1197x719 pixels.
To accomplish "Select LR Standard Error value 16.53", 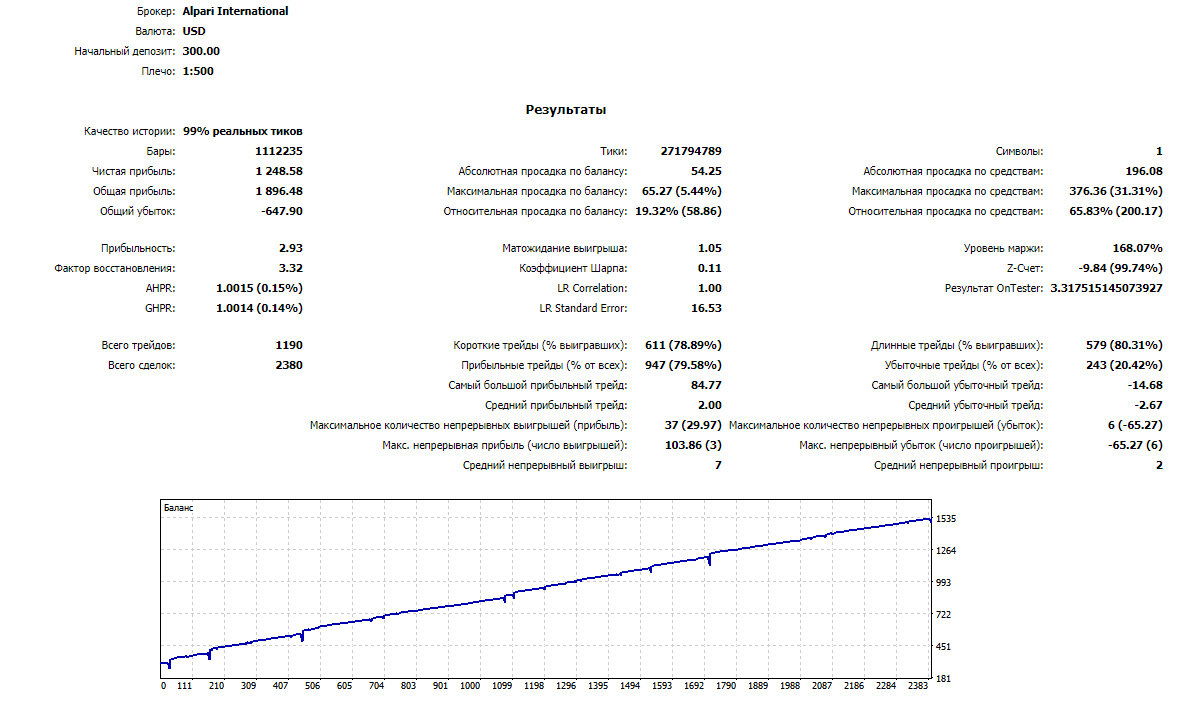I will click(706, 308).
